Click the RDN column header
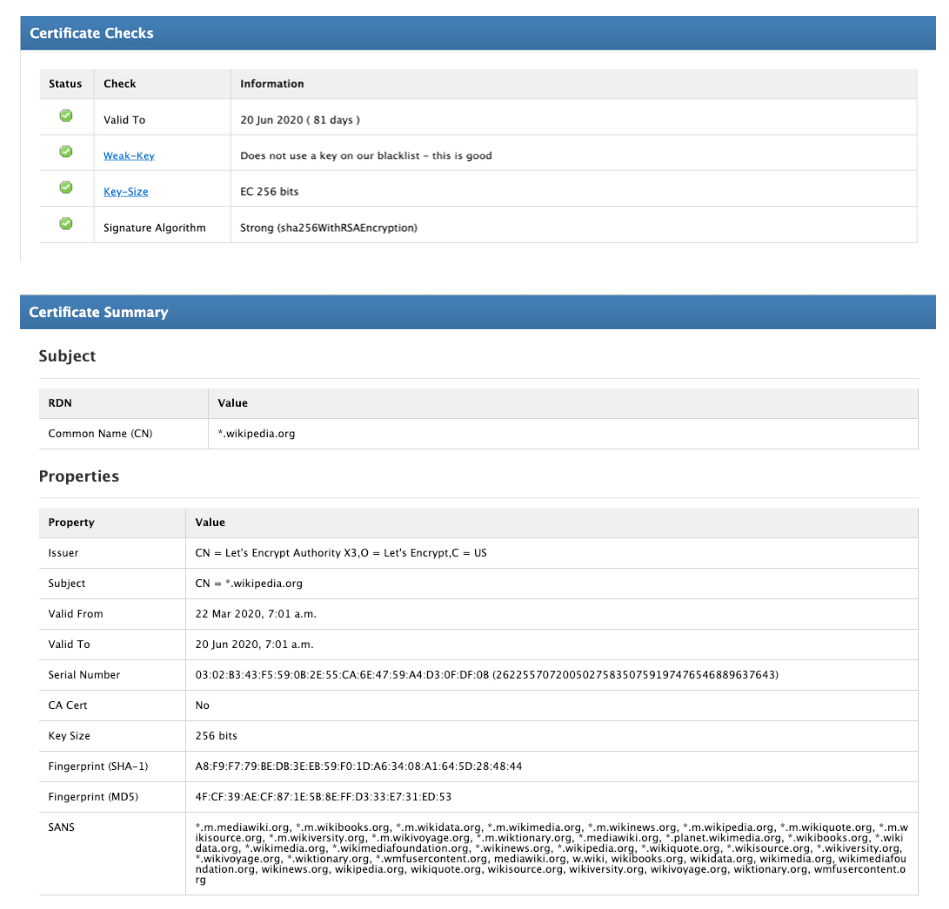Viewport: 949px width, 909px height. 60,403
